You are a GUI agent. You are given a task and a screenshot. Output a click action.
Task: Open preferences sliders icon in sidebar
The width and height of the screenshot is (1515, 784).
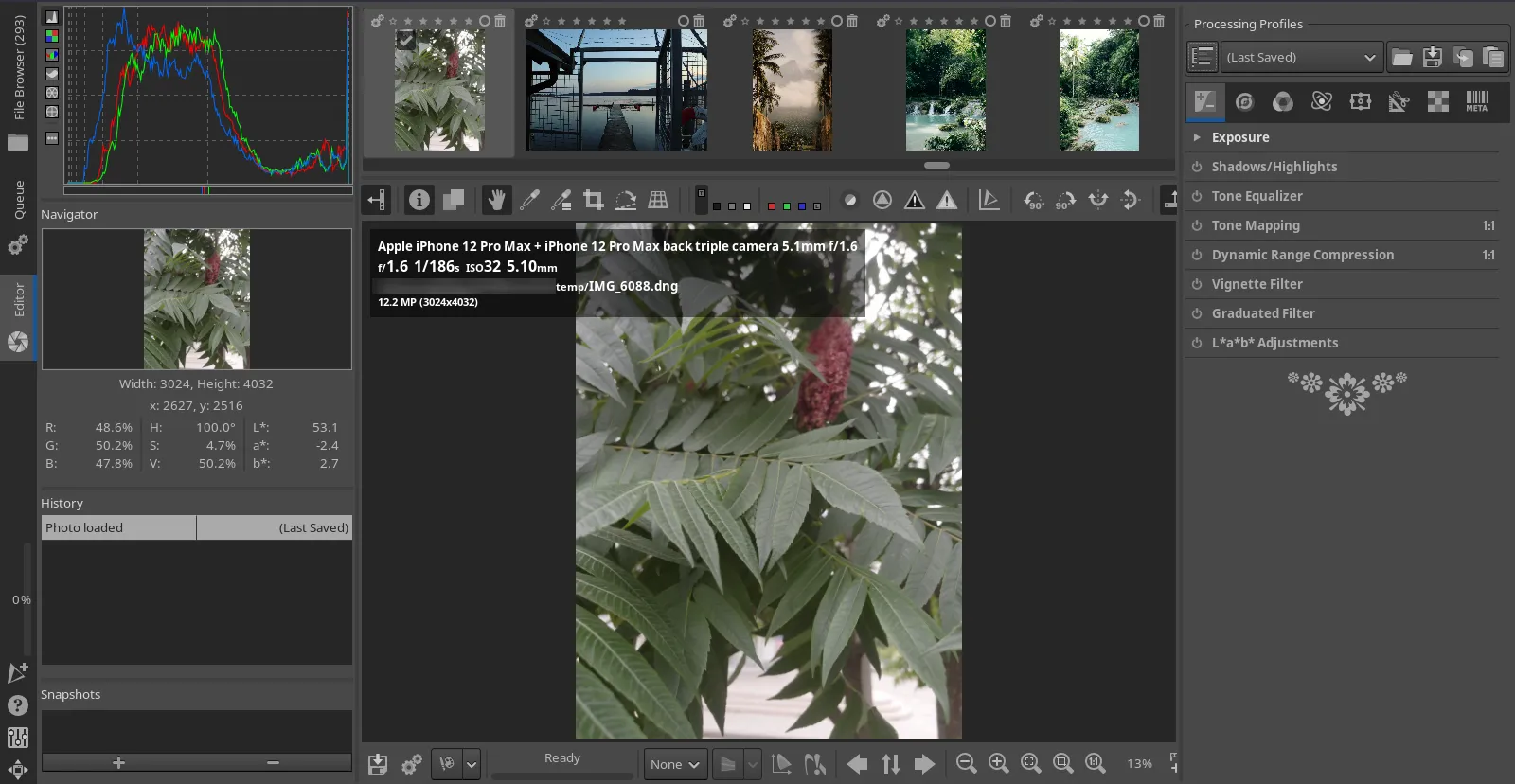(17, 738)
